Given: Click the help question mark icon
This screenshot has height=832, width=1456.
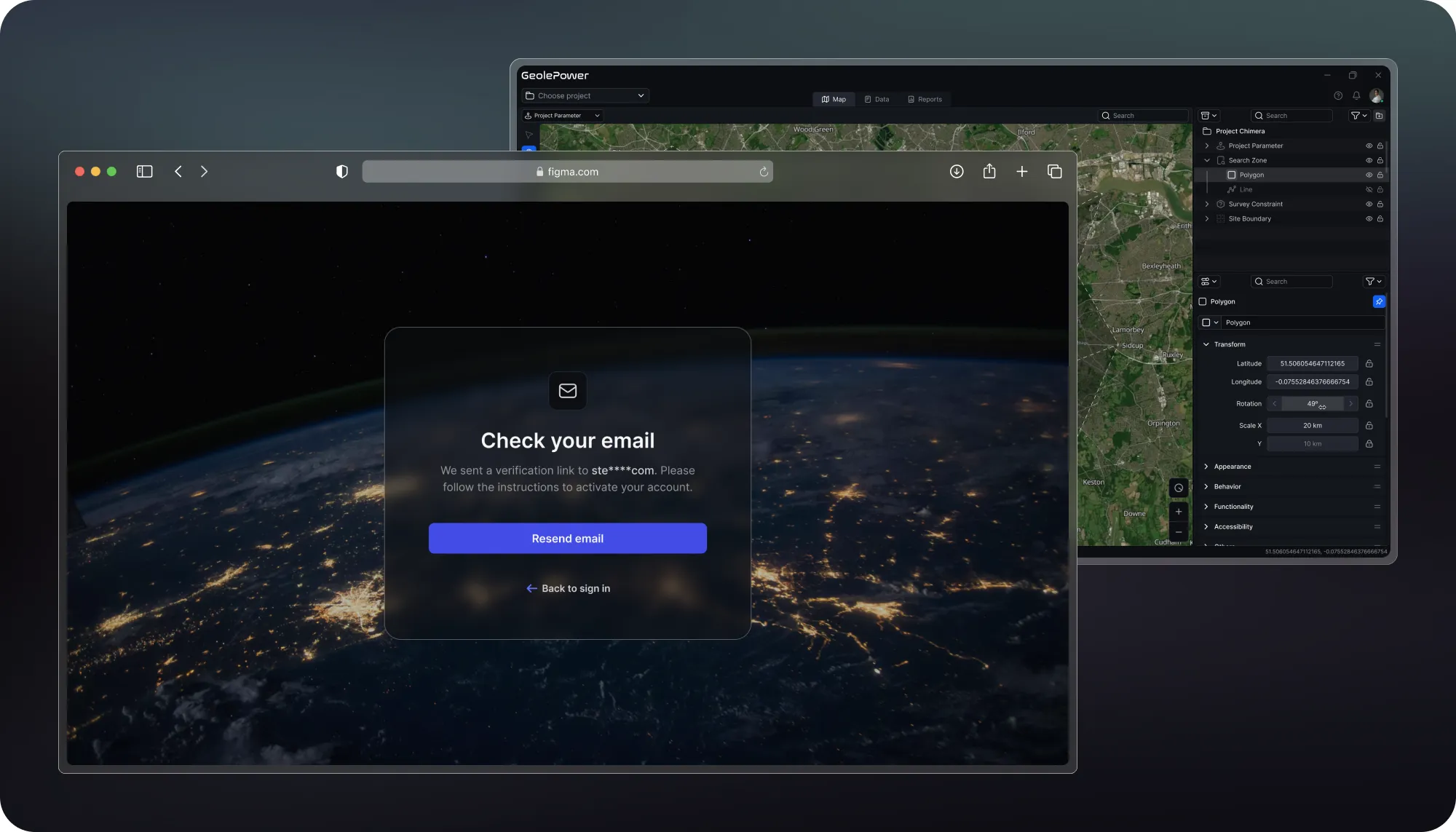Looking at the screenshot, I should point(1338,95).
